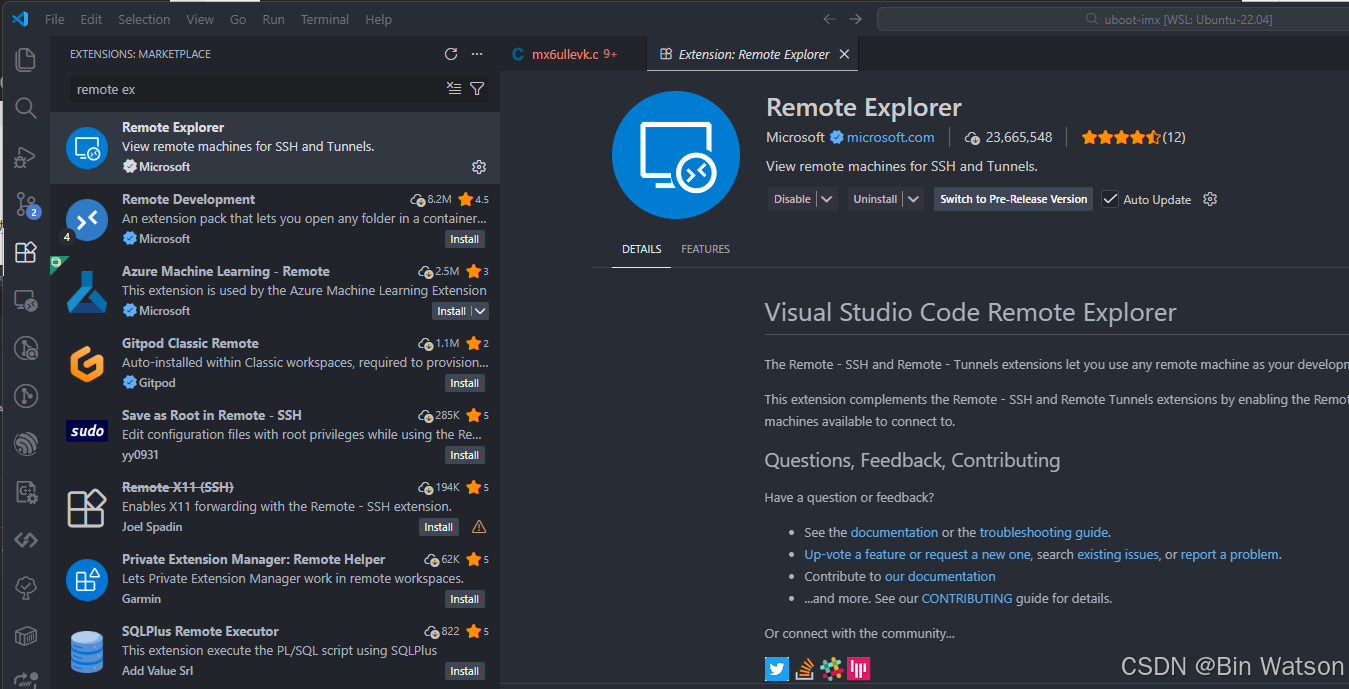Open the microsoft.com publisher link
This screenshot has height=689, width=1349.
click(x=891, y=137)
